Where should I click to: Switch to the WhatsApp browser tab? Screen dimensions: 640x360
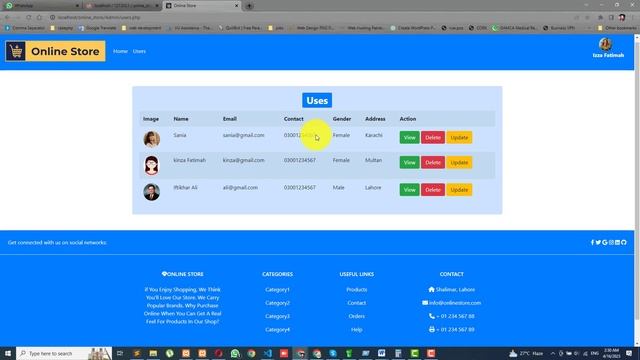pos(41,6)
